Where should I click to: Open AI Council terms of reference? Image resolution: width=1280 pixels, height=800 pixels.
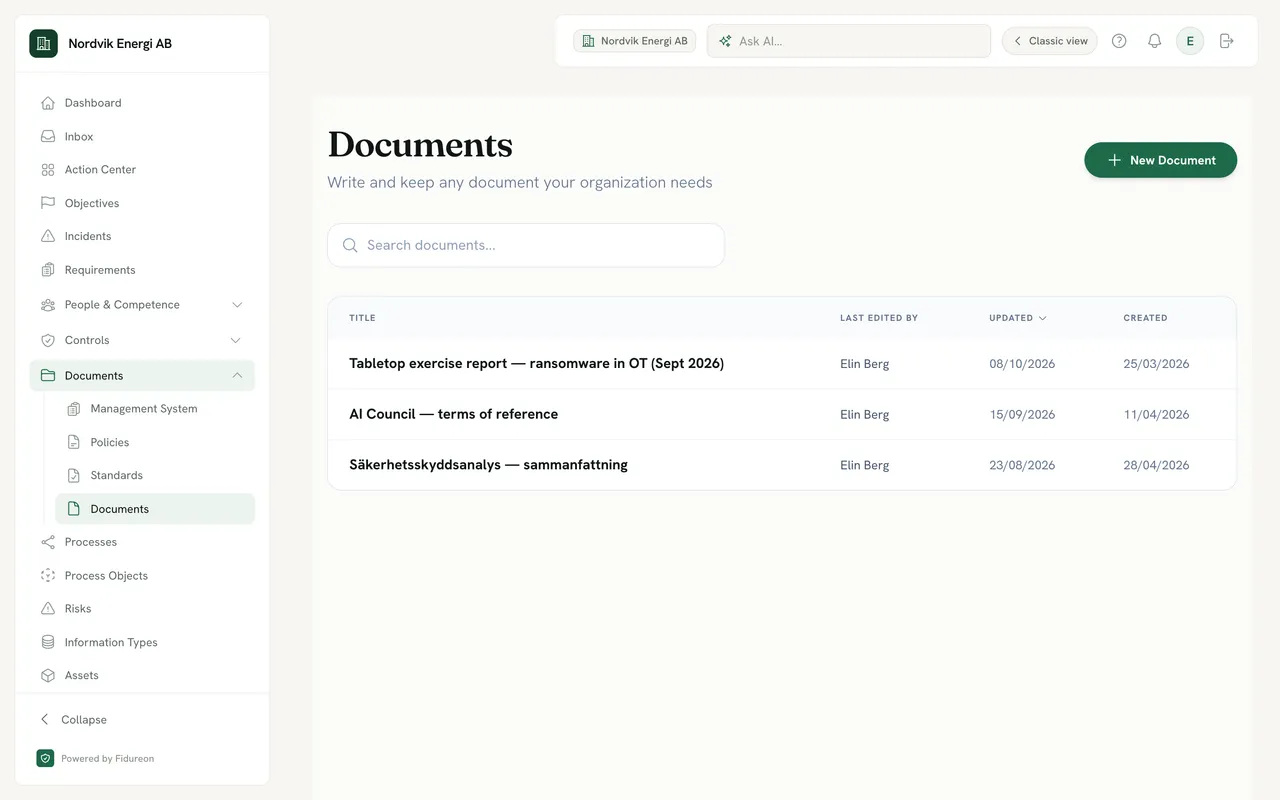tap(453, 414)
